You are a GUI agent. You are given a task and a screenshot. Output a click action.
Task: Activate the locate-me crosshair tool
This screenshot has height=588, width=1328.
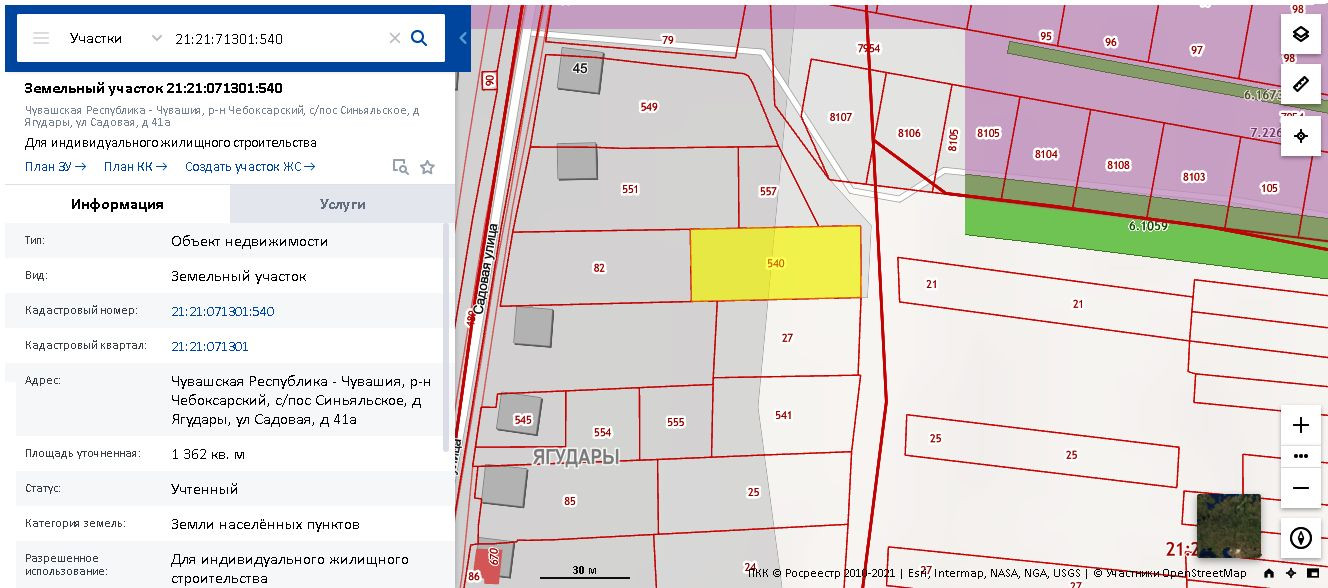1301,136
